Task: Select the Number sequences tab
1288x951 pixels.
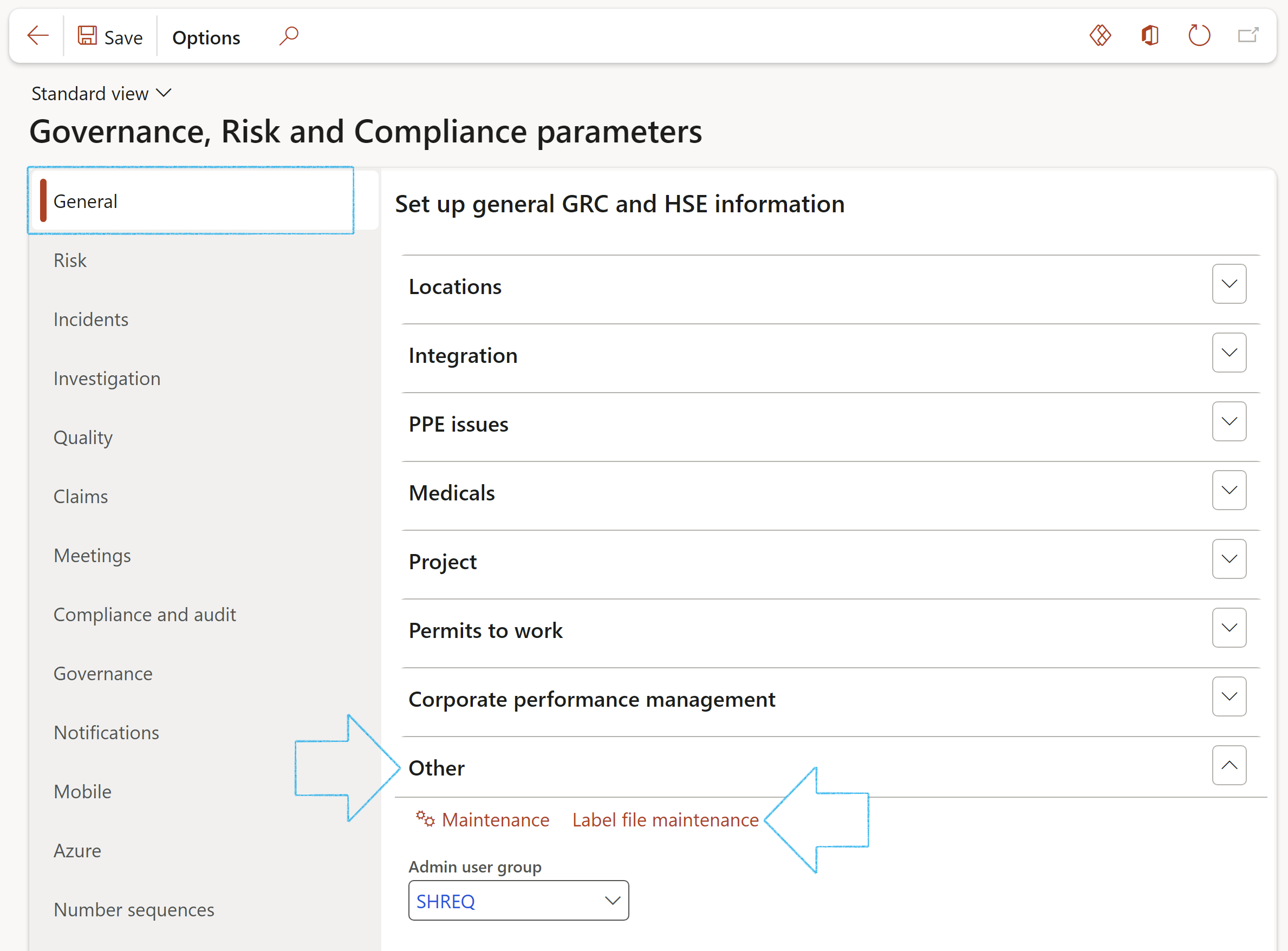Action: (134, 909)
